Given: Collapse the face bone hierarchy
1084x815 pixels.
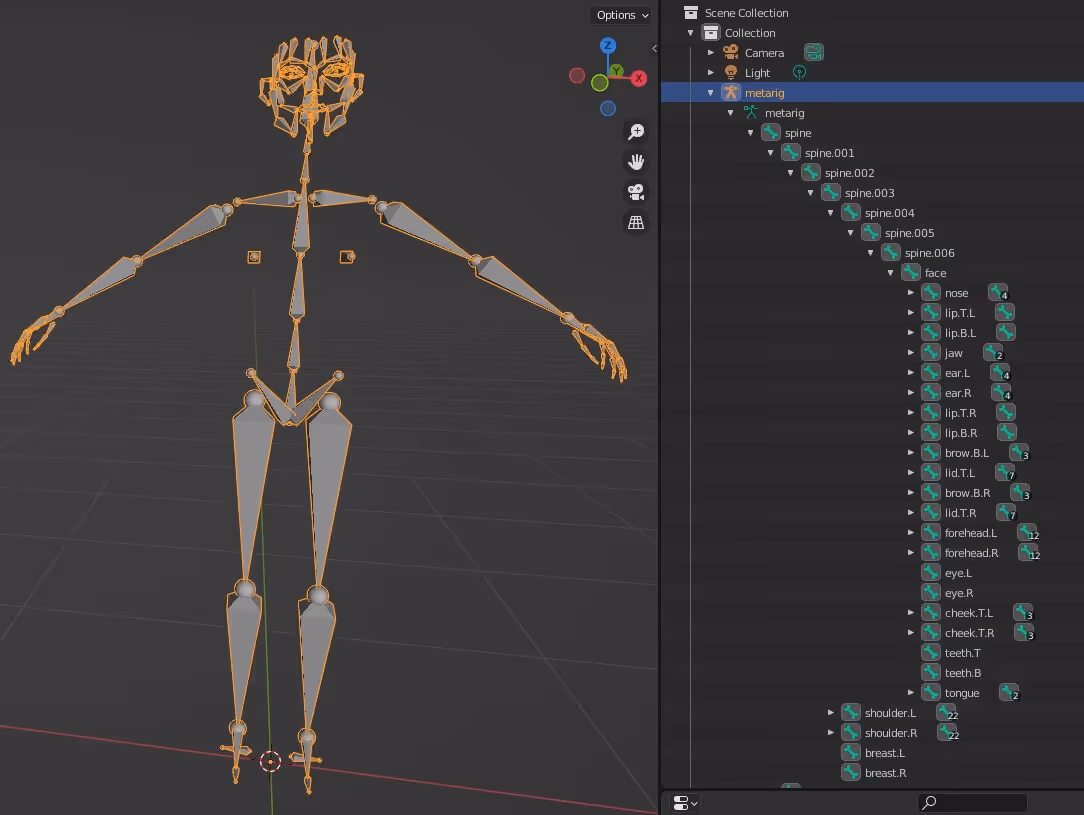Looking at the screenshot, I should coord(890,272).
